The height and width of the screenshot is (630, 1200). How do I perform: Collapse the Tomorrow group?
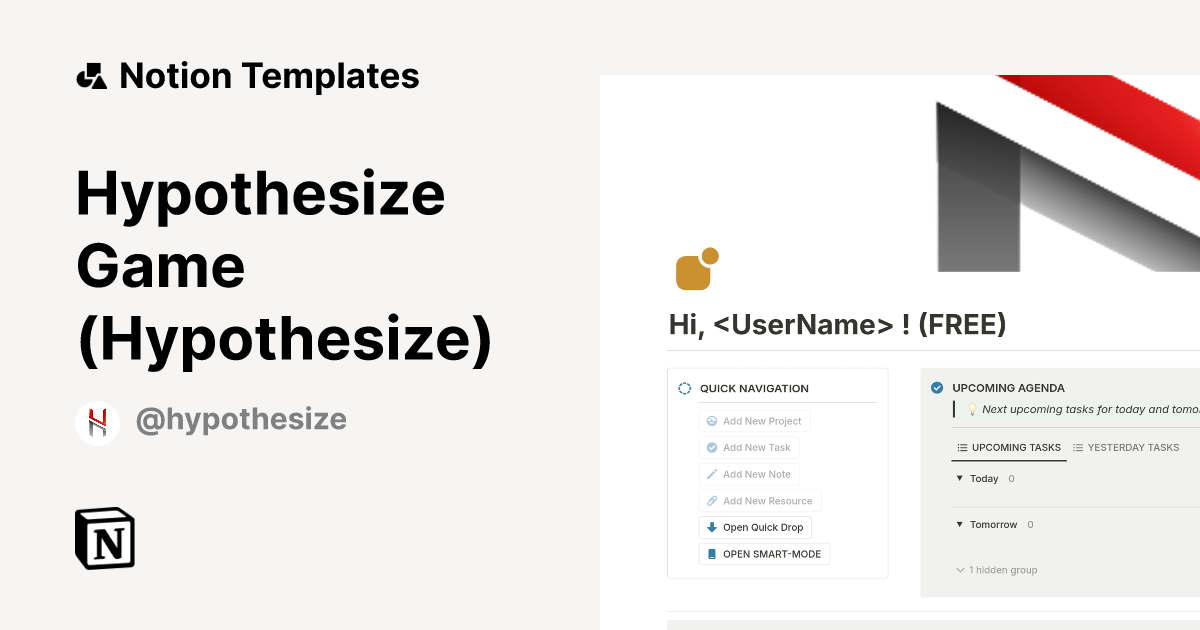[958, 524]
